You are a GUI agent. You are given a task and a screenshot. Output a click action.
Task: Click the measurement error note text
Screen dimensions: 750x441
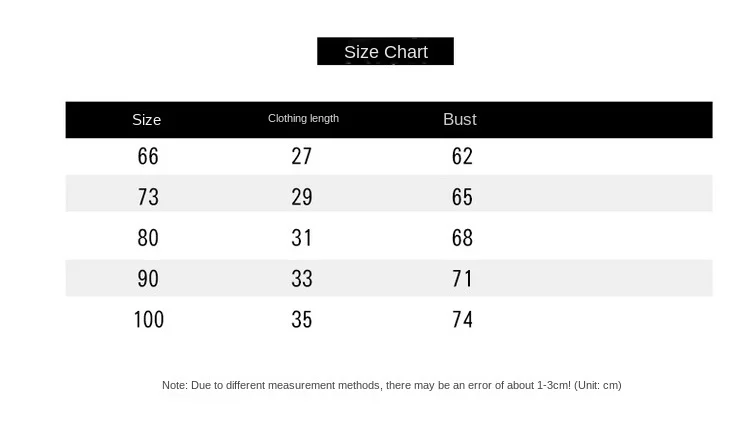[391, 386]
